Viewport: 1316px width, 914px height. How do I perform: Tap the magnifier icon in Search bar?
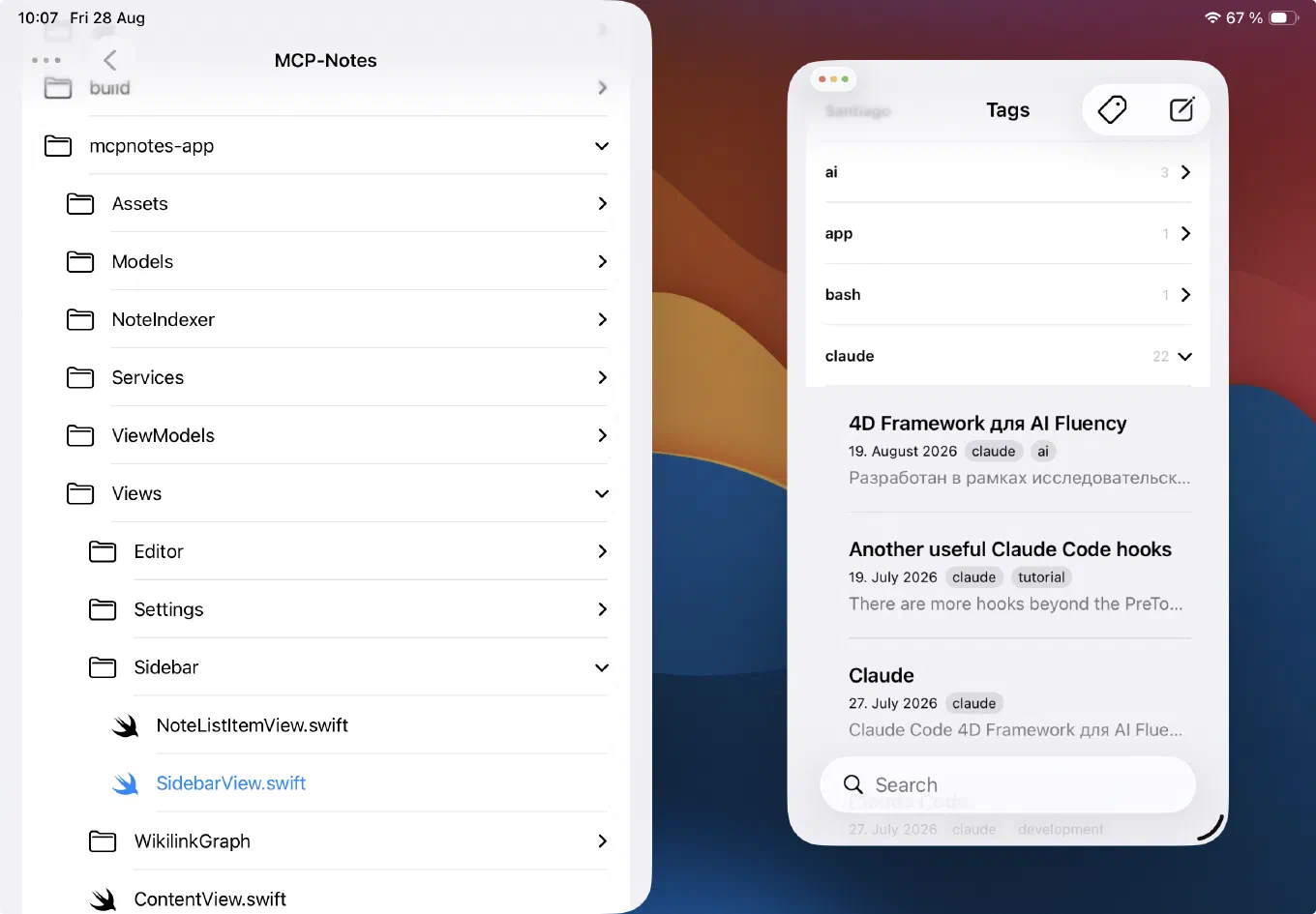pos(852,784)
